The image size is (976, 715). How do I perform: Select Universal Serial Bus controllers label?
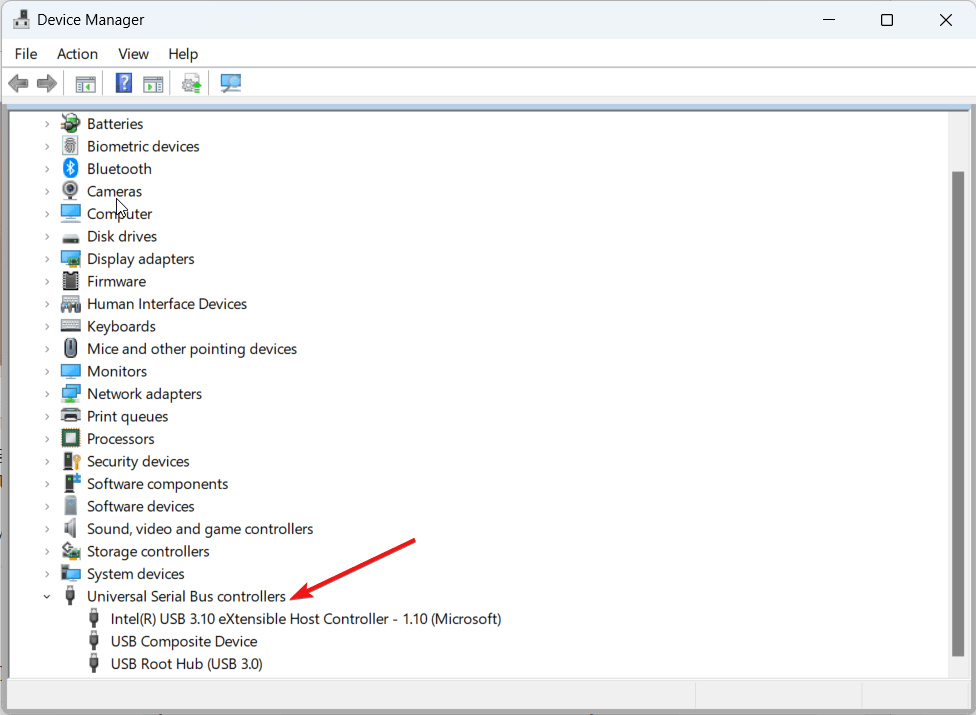pos(186,596)
